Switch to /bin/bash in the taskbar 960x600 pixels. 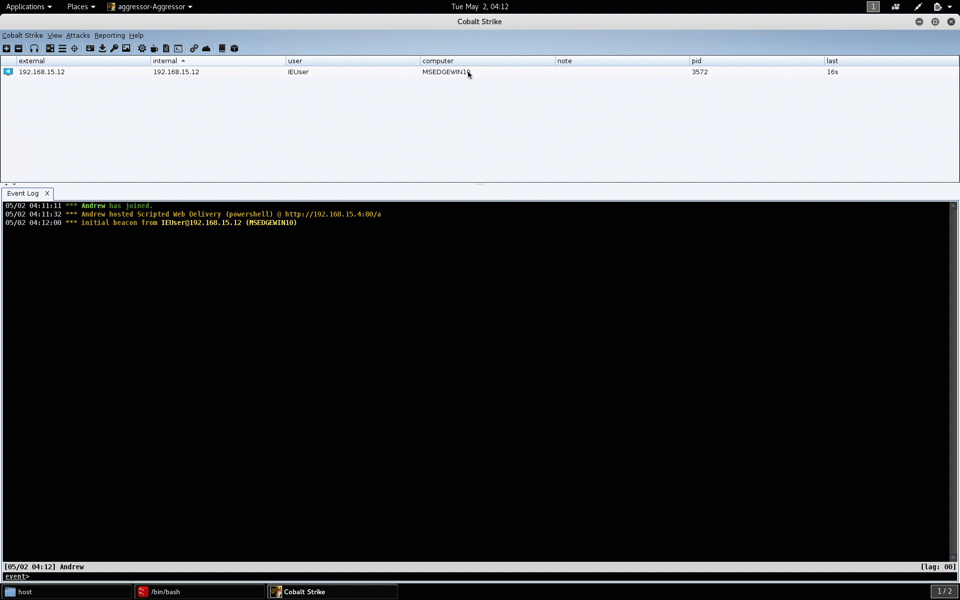pos(200,592)
